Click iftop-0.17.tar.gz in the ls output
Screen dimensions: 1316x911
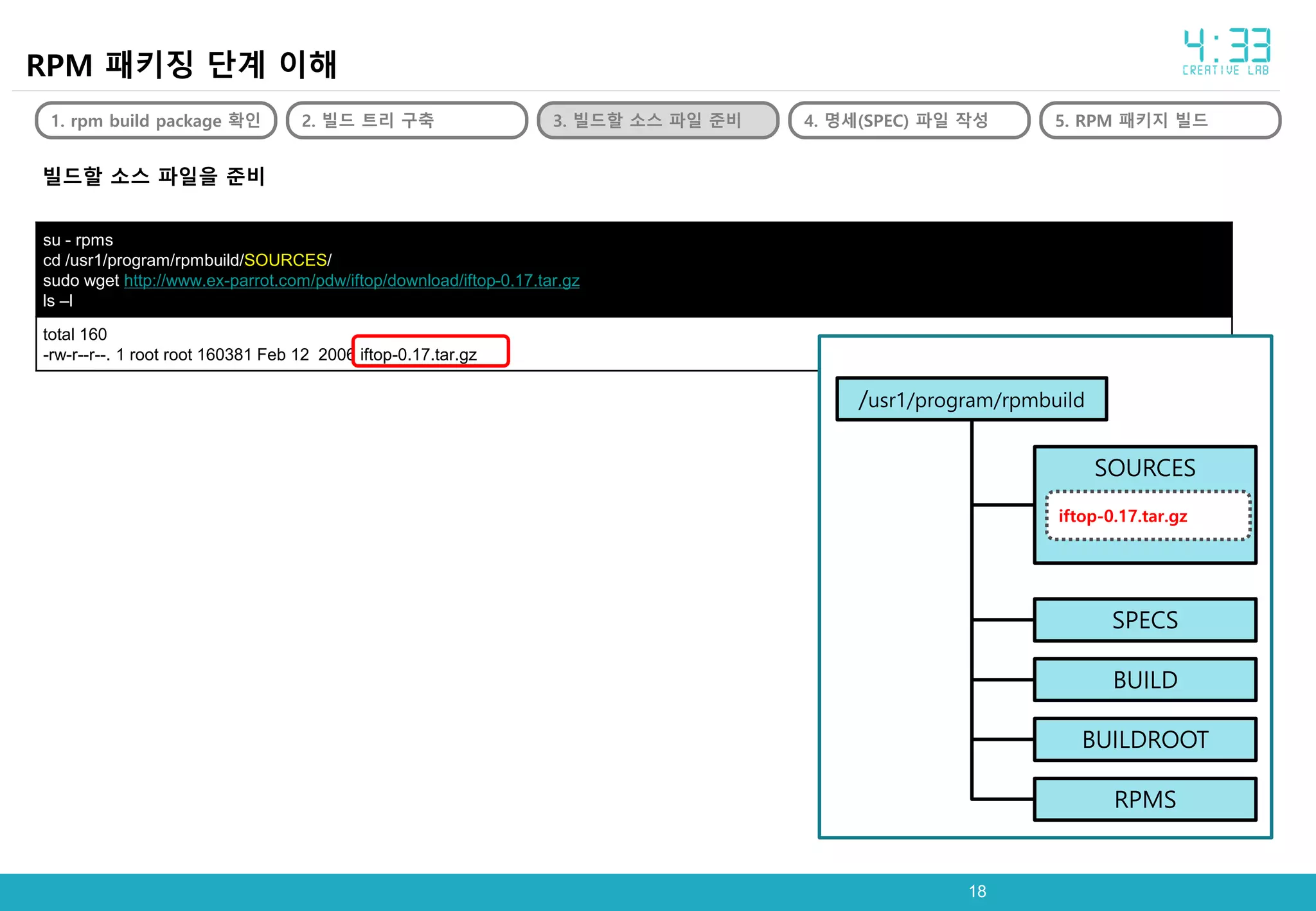(418, 355)
